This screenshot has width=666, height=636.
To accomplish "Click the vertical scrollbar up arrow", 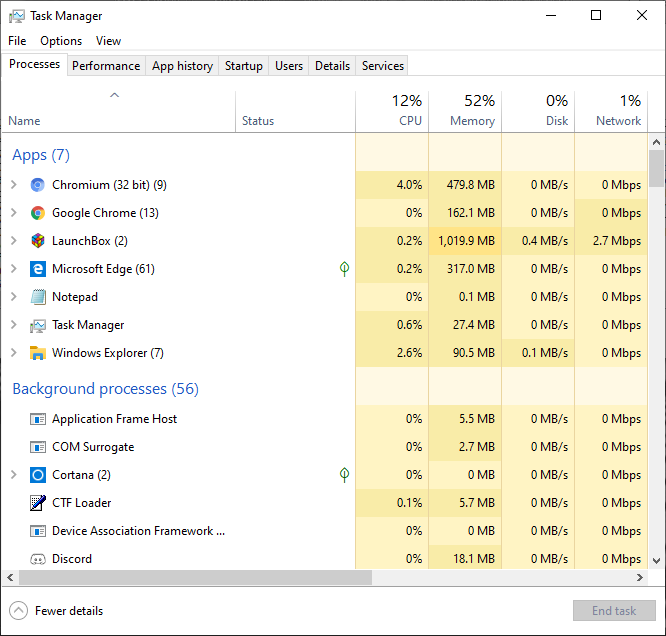I will 657,142.
